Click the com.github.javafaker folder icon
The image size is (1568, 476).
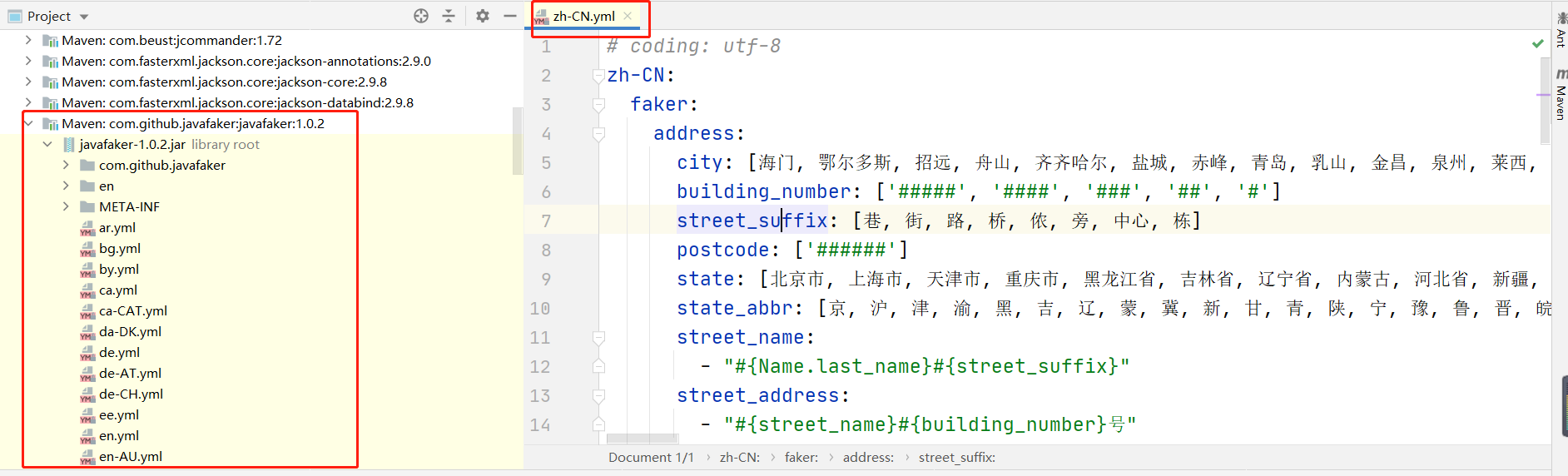point(87,165)
